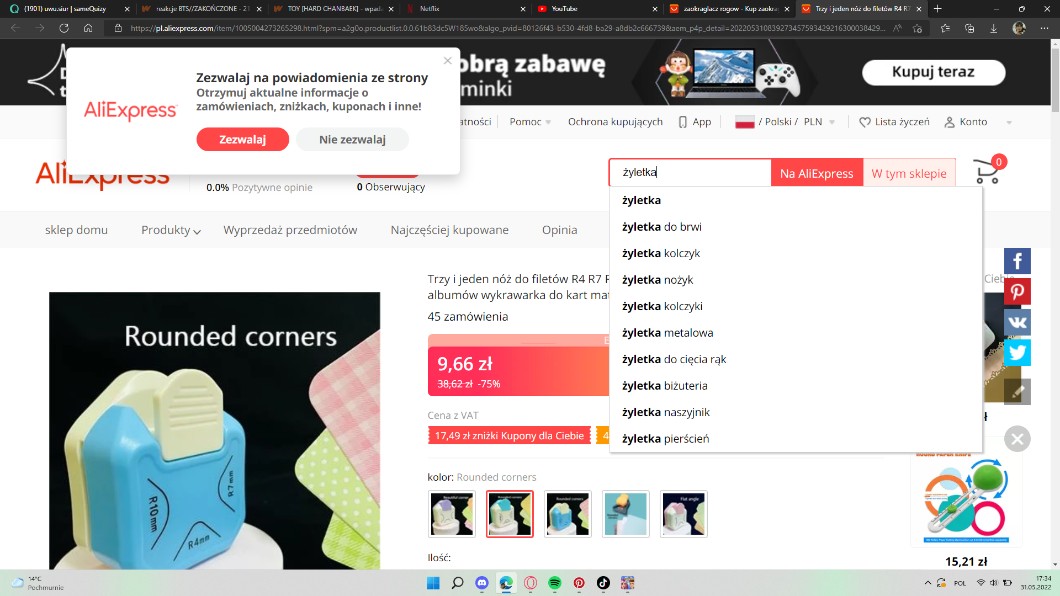Image resolution: width=1060 pixels, height=596 pixels.
Task: Share the product on VK
Action: coord(1017,322)
